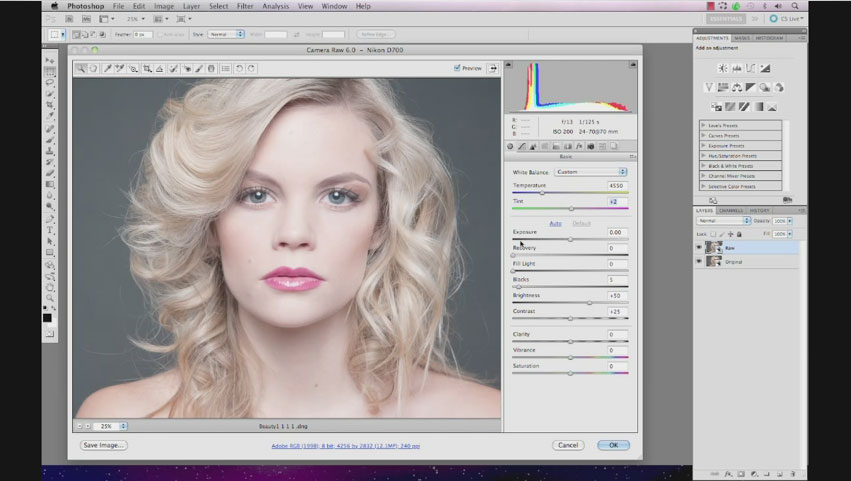Select the Zoom tool in Camera Raw toolbar
Image resolution: width=851 pixels, height=481 pixels.
81,69
